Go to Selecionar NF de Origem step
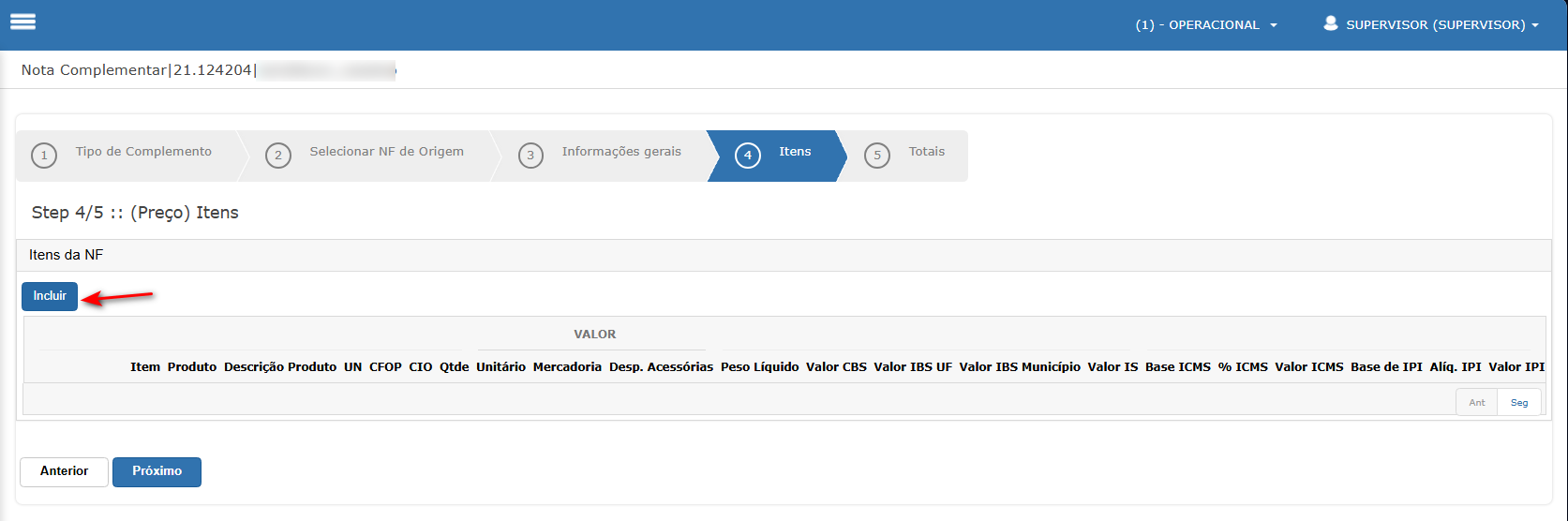 [386, 152]
